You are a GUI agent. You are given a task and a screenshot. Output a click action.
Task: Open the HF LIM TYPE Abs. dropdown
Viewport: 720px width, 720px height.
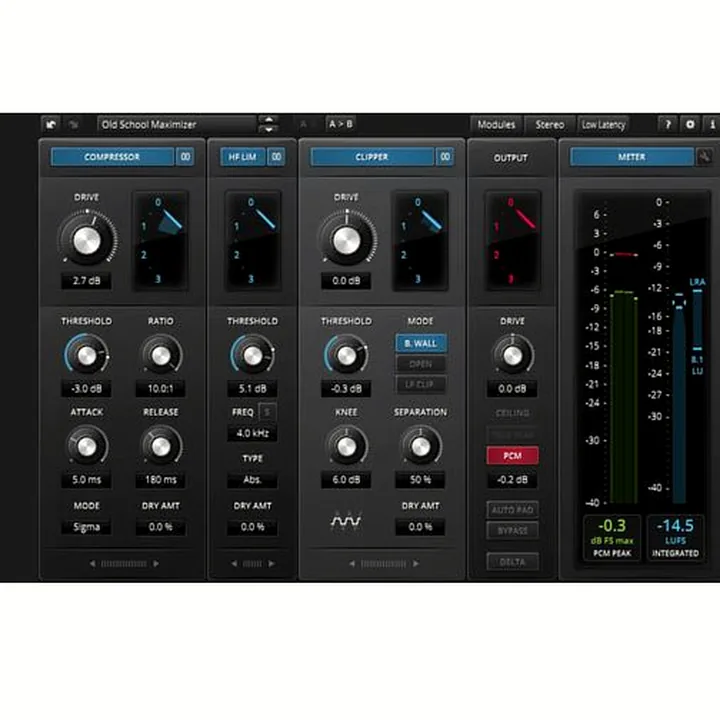(252, 480)
